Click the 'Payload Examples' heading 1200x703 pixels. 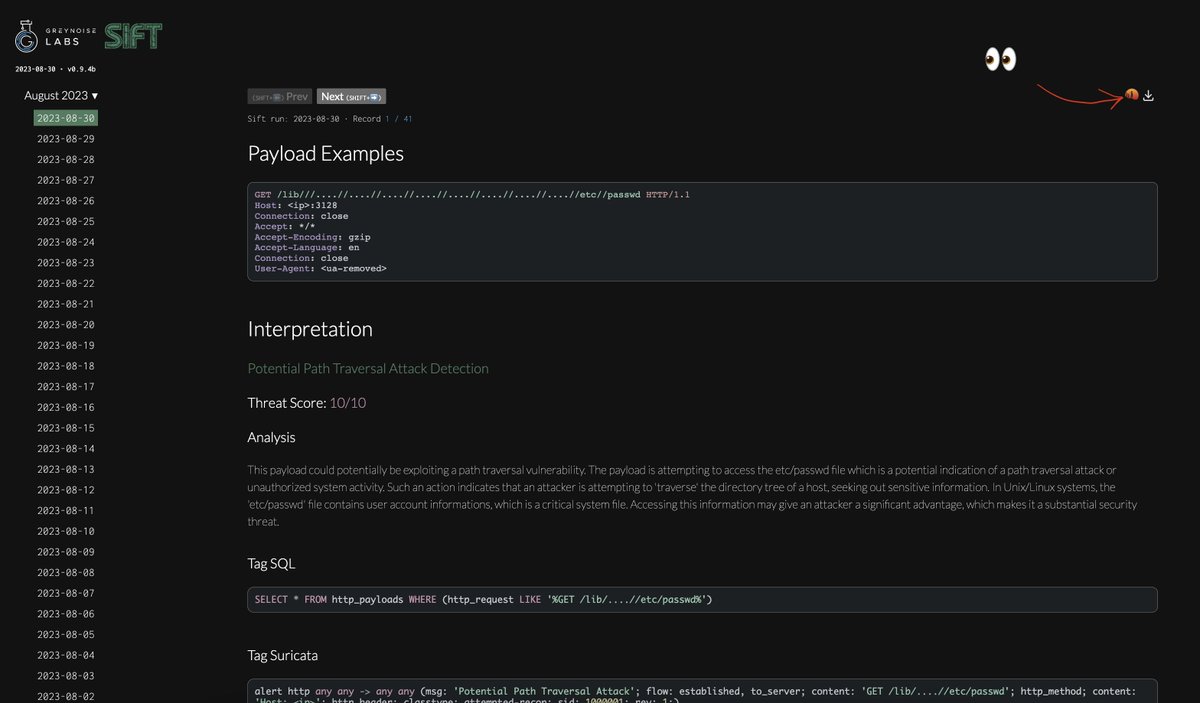326,154
